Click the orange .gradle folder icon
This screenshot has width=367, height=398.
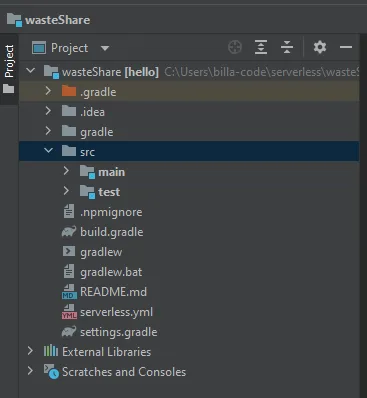(69, 91)
